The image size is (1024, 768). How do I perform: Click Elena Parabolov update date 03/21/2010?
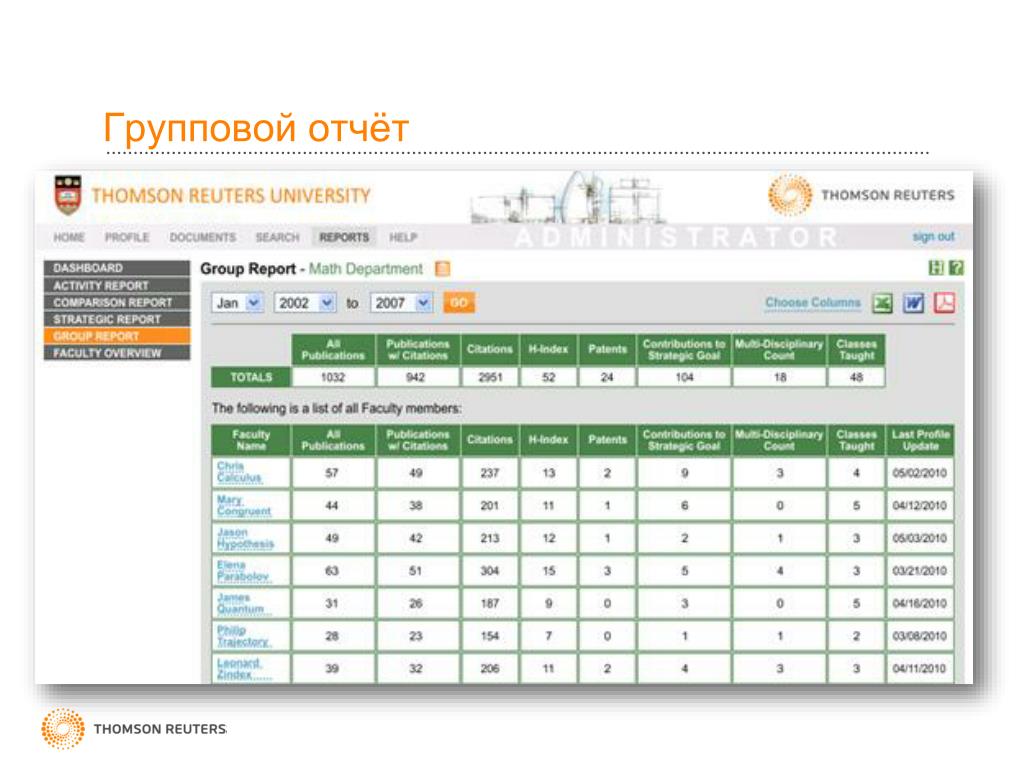(x=920, y=570)
